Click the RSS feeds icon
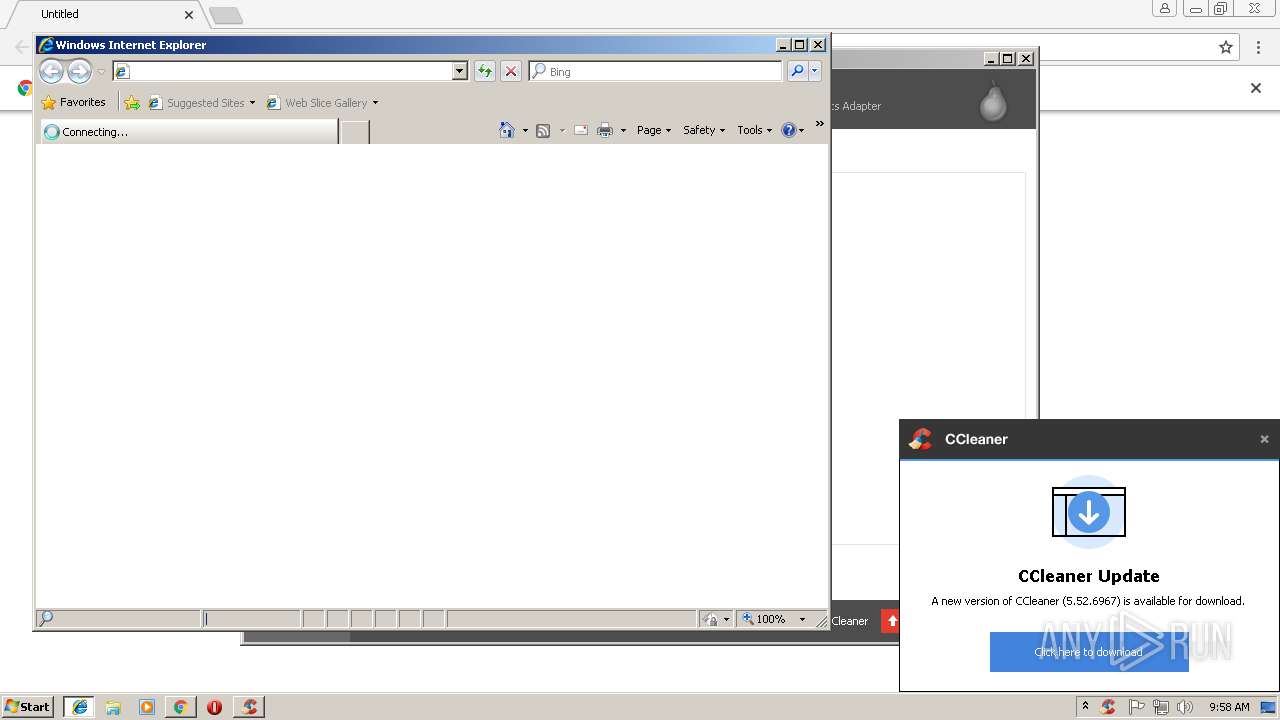Screen dimensions: 1280x720 click(x=543, y=130)
